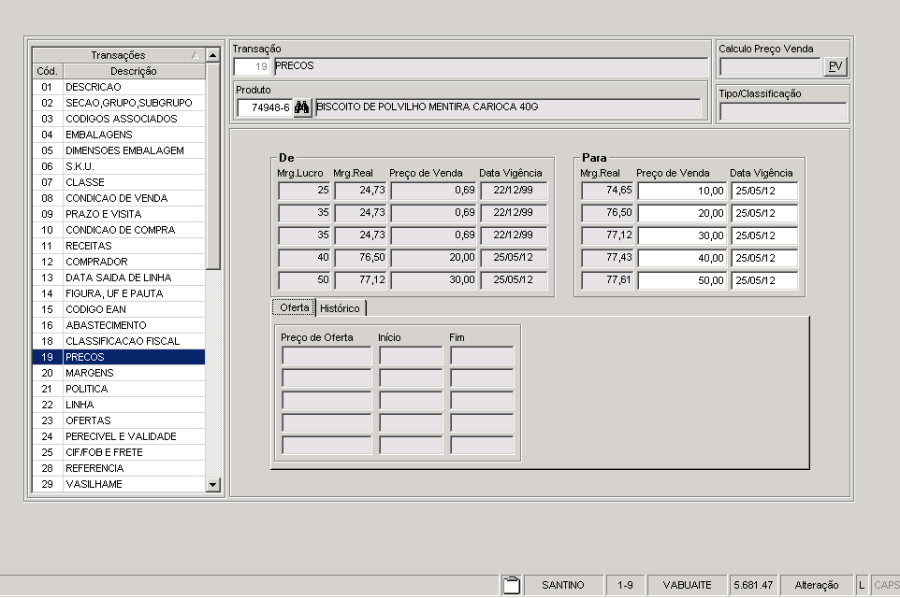The width and height of the screenshot is (900, 598).
Task: Click Para Mrg.Real value 74,65
Action: click(x=607, y=191)
